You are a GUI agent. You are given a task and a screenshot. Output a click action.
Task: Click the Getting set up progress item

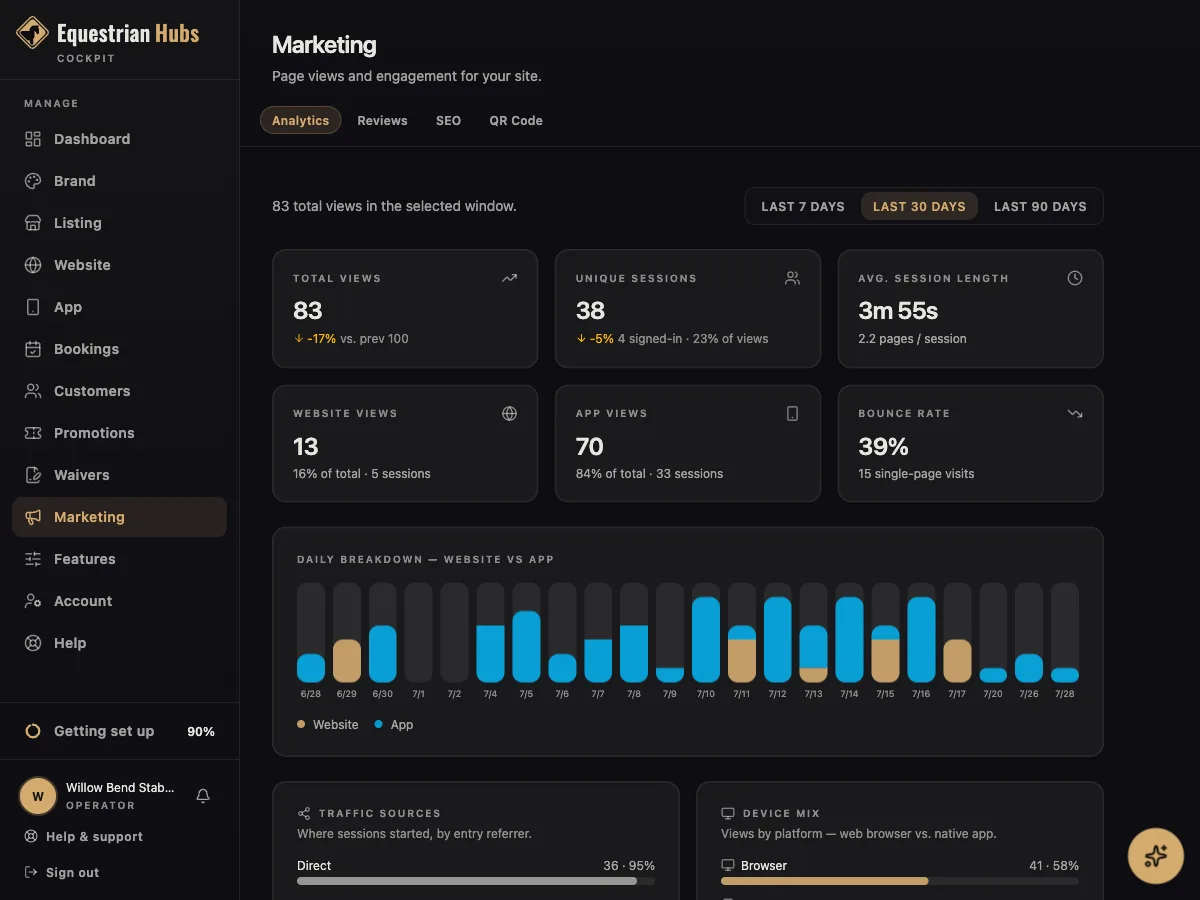coord(120,731)
